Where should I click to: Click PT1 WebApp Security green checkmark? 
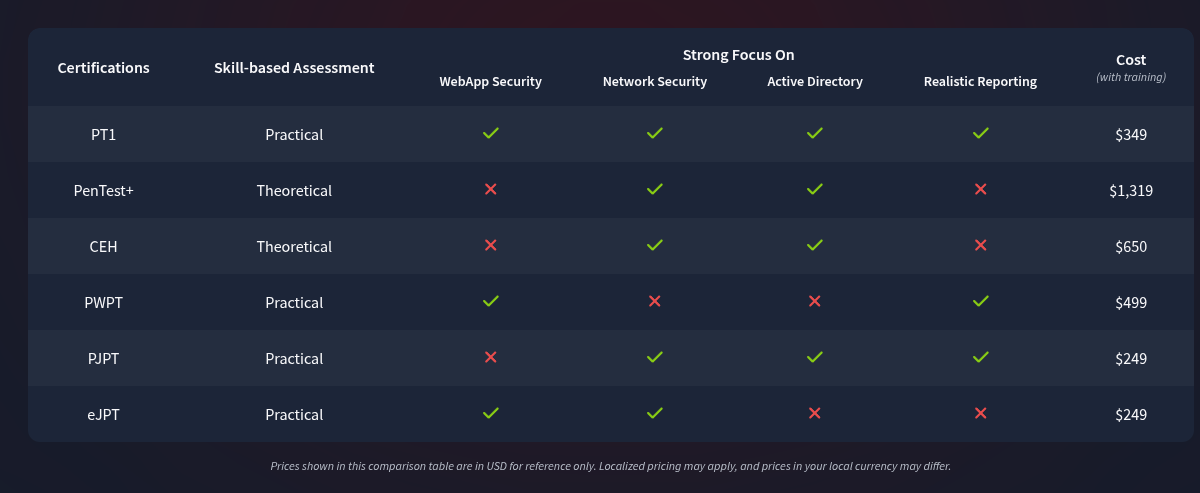(490, 133)
